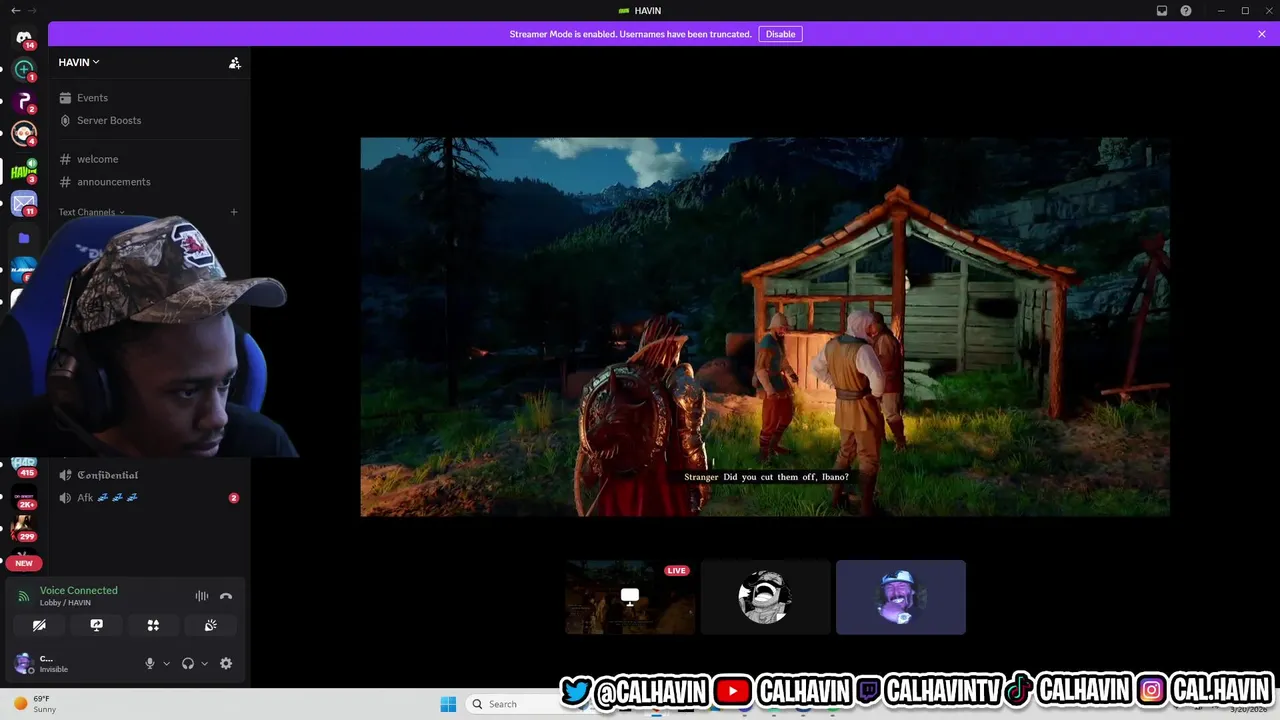Select the purple avatar participant tile

(901, 597)
